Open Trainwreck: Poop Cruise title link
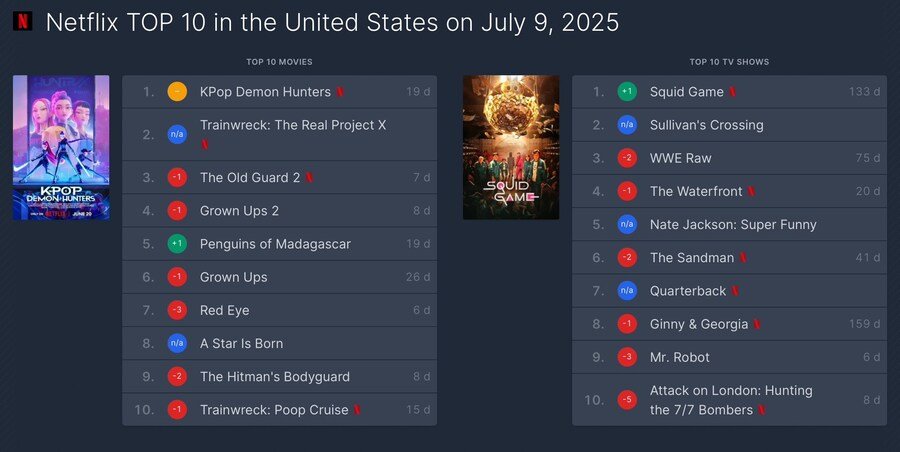This screenshot has width=900, height=452. (274, 410)
